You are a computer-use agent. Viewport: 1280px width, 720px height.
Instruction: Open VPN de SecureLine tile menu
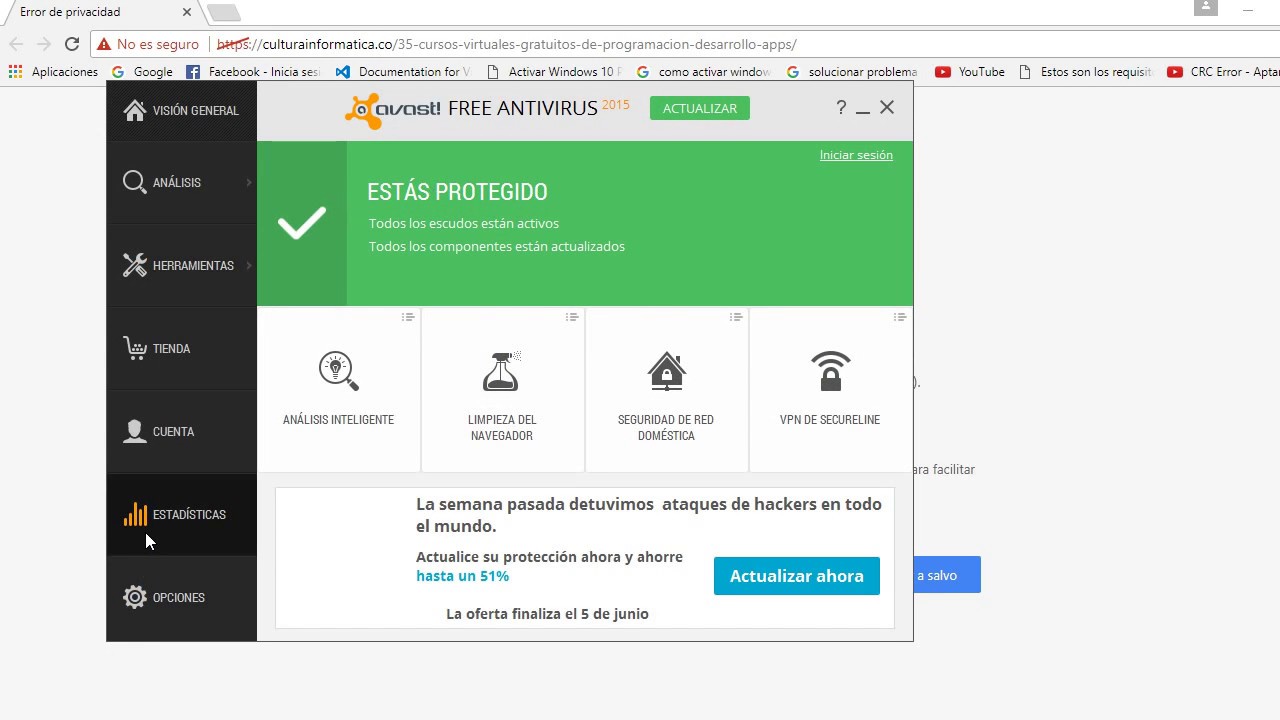tap(900, 317)
